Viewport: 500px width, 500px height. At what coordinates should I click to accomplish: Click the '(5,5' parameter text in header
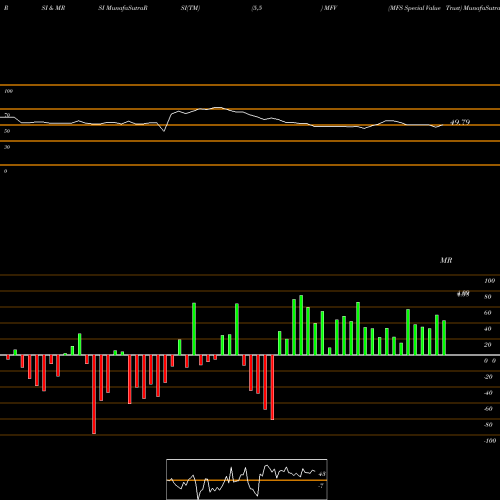[257, 8]
